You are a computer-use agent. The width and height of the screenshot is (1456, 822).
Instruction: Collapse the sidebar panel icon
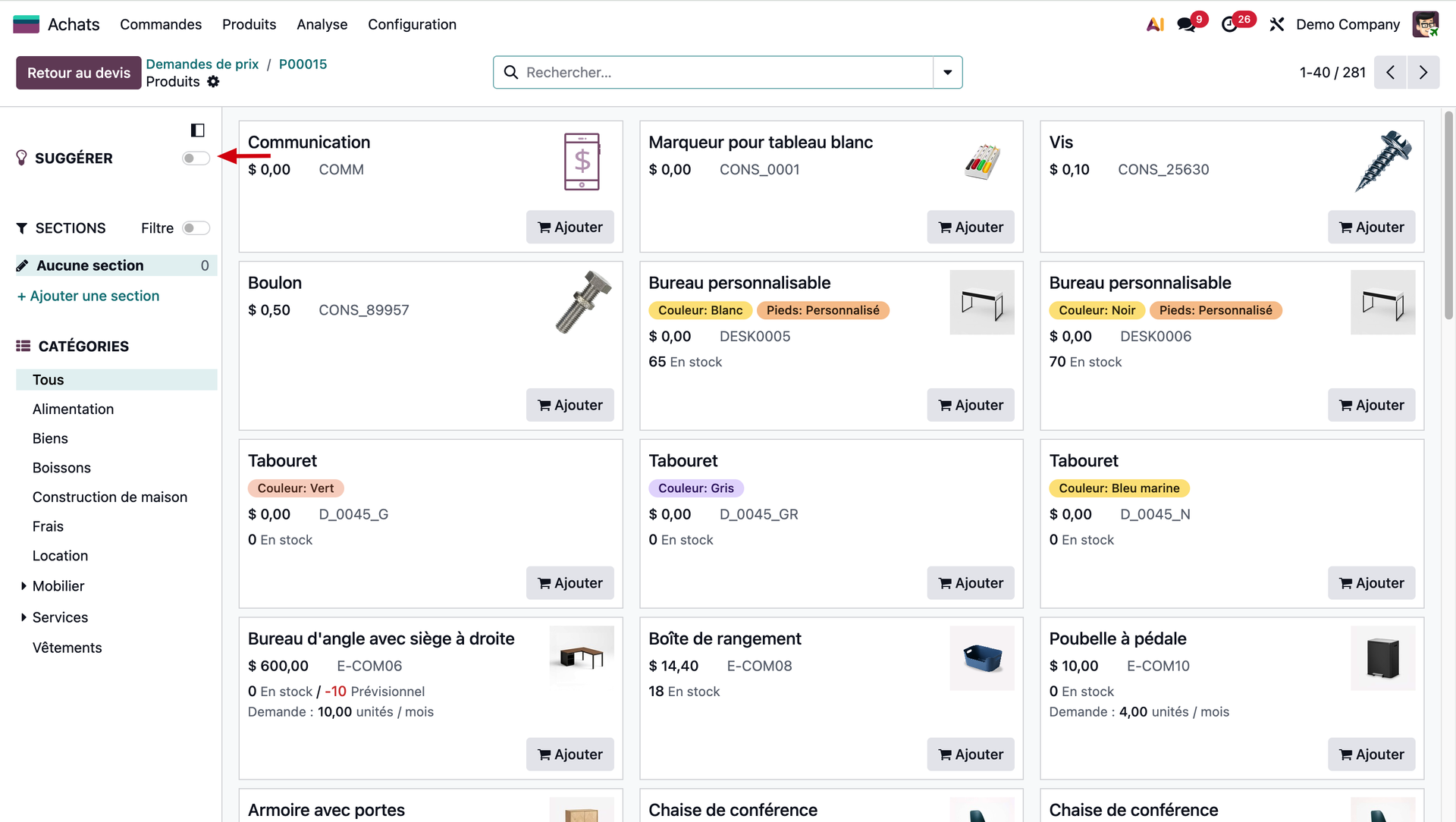[x=197, y=130]
